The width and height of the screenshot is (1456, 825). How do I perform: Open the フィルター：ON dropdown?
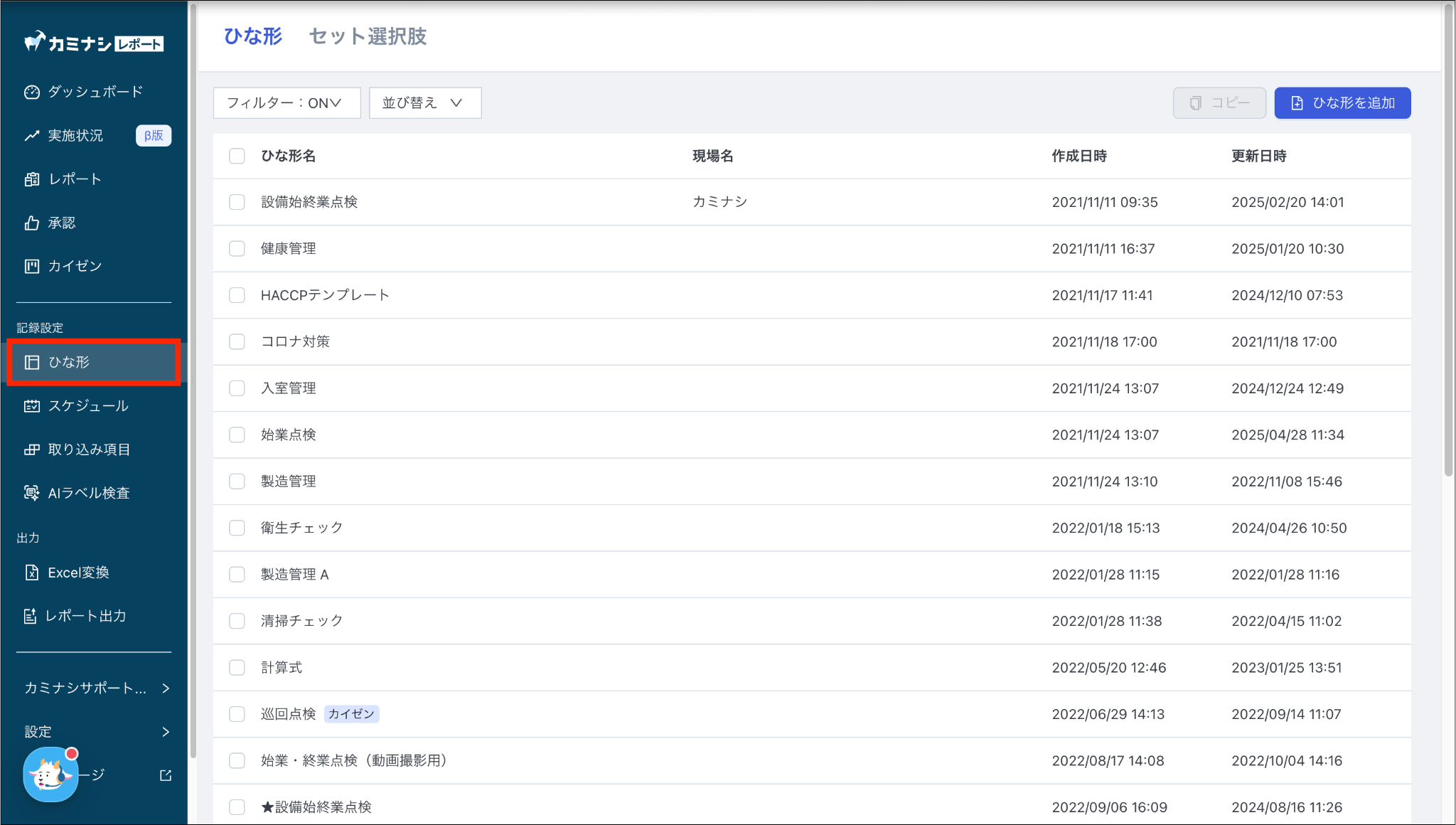click(x=287, y=103)
